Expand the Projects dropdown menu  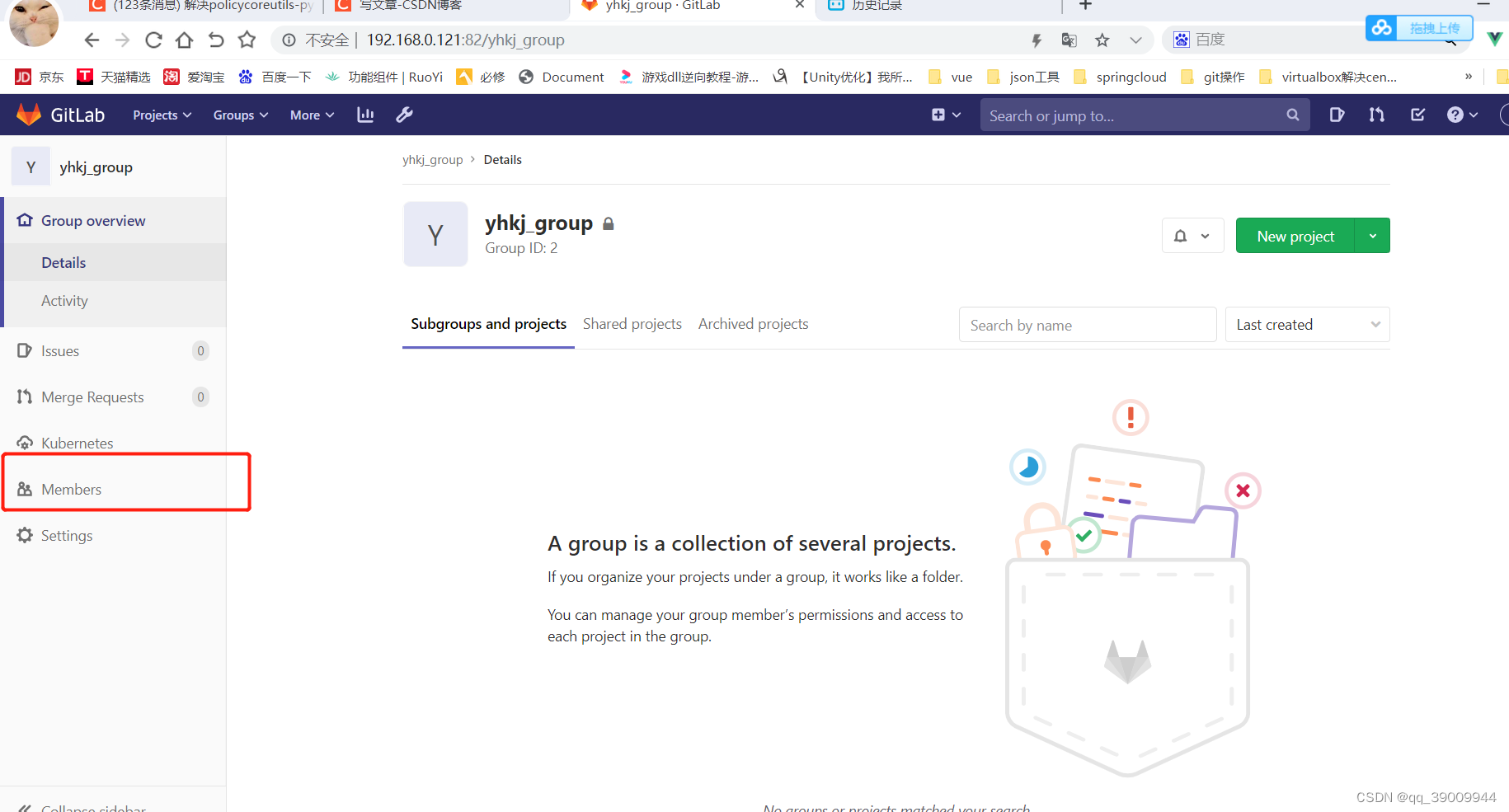162,115
